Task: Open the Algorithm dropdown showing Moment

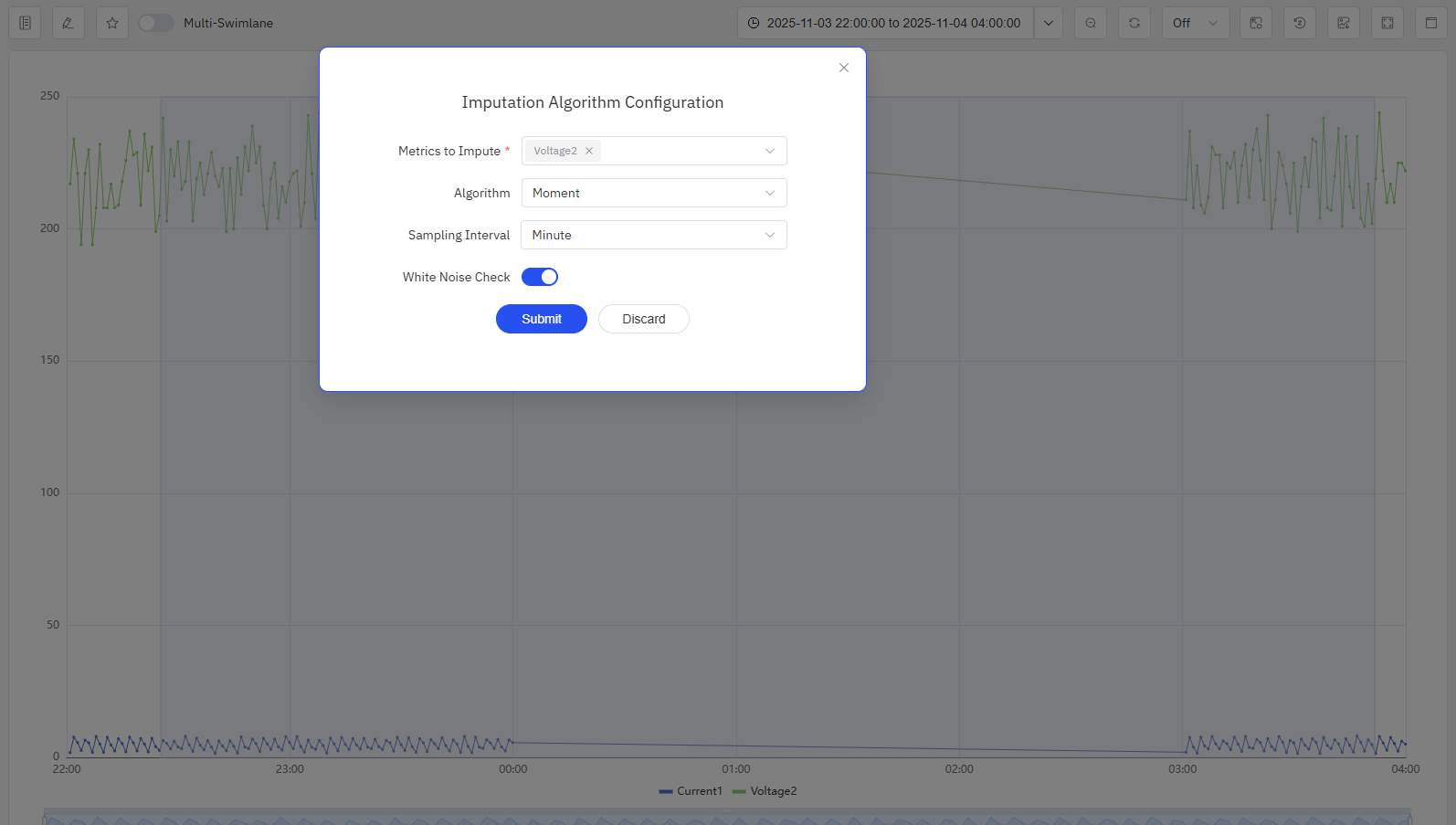Action: point(653,193)
